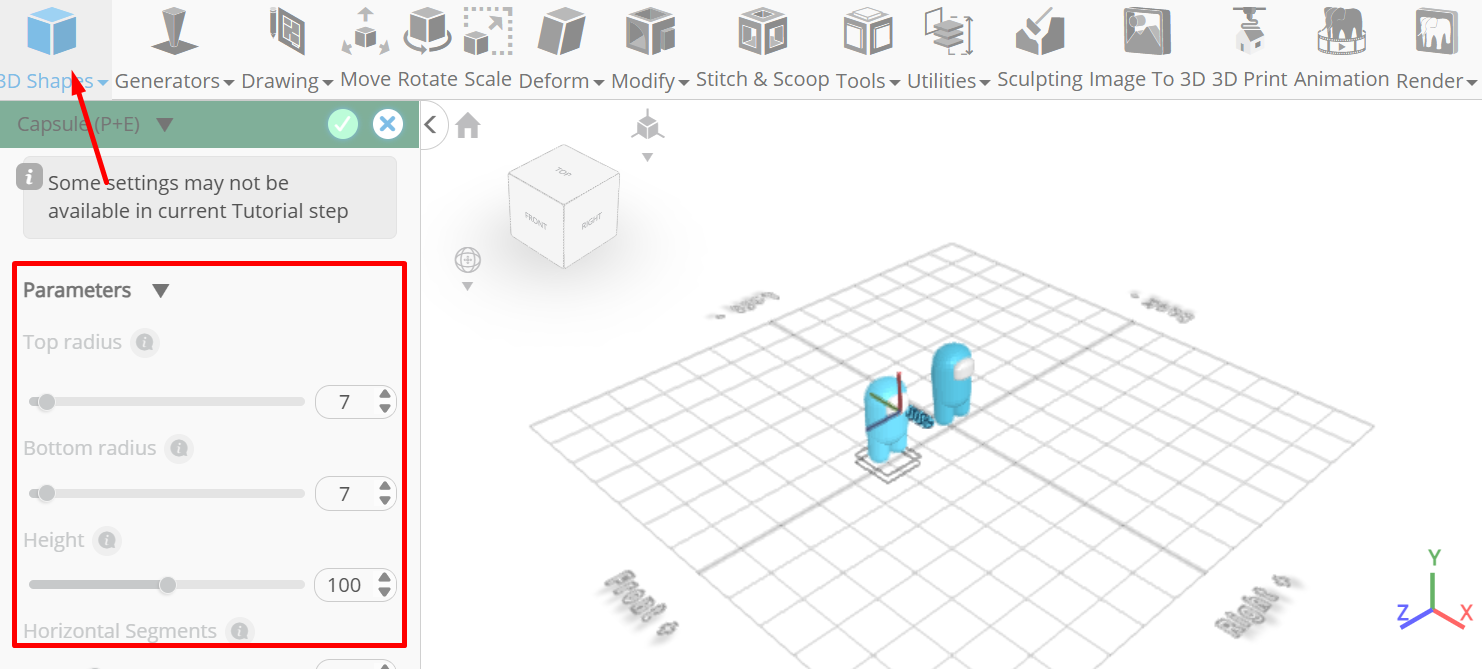Confirm the capsule with green checkmark
Viewport: 1482px width, 669px height.
pyautogui.click(x=343, y=124)
